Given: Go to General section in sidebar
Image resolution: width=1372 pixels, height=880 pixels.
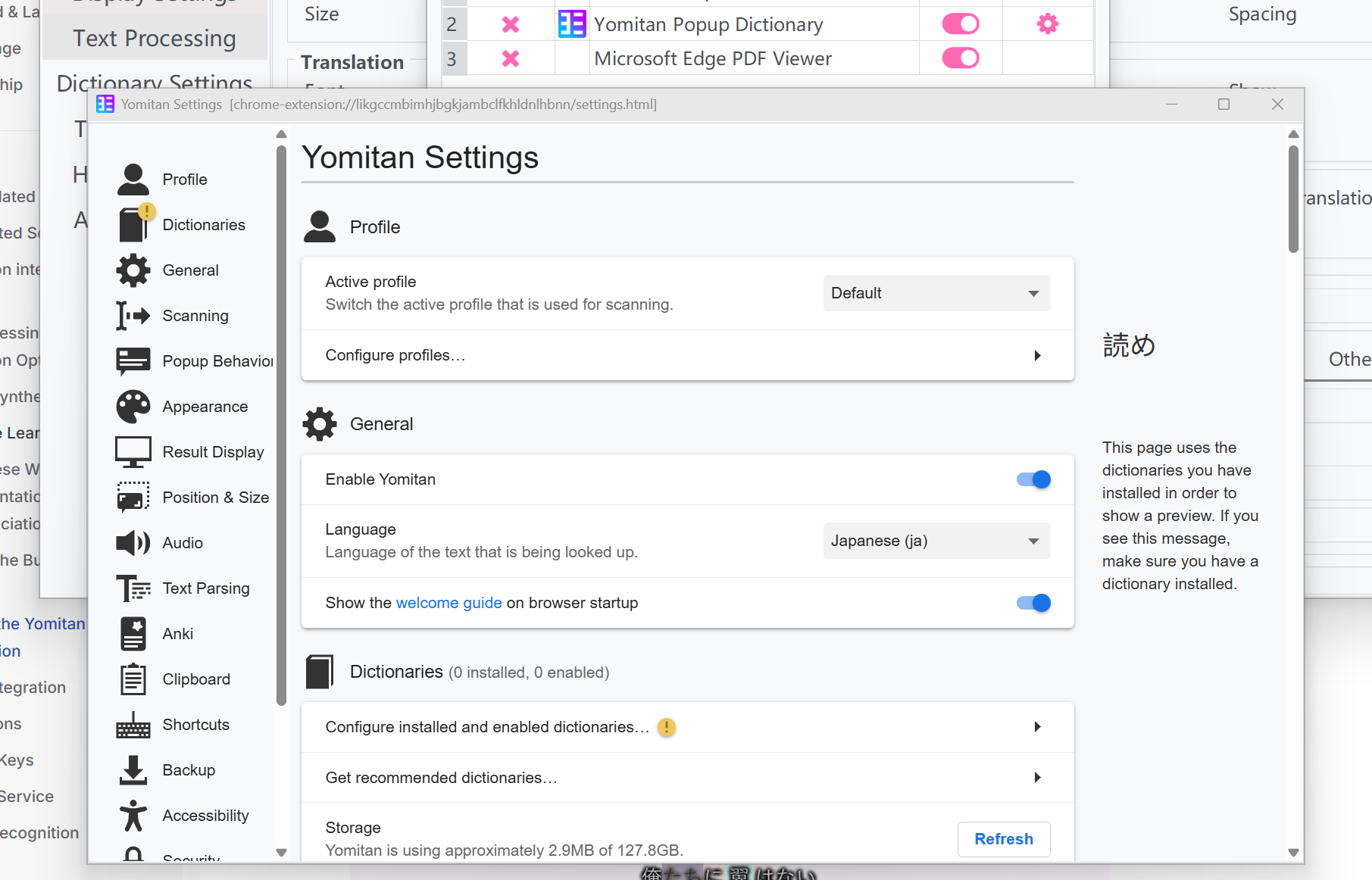Looking at the screenshot, I should coord(190,270).
